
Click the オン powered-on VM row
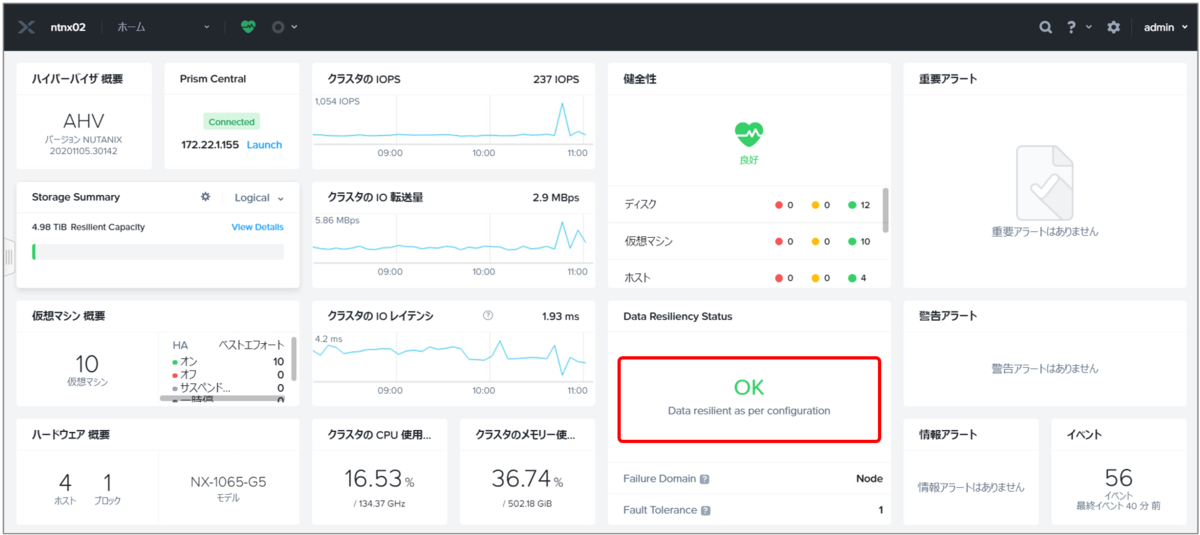pyautogui.click(x=228, y=361)
